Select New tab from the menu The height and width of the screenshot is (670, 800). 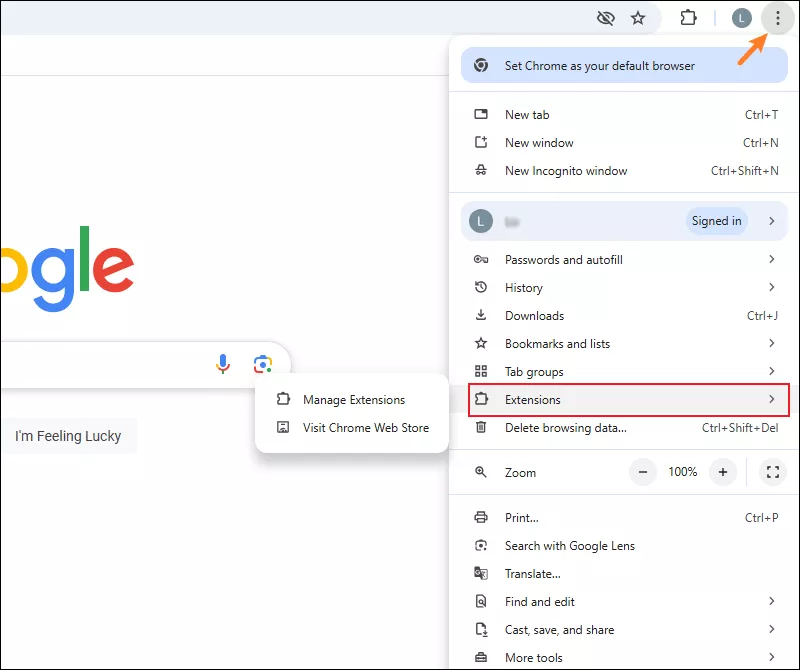click(x=624, y=115)
